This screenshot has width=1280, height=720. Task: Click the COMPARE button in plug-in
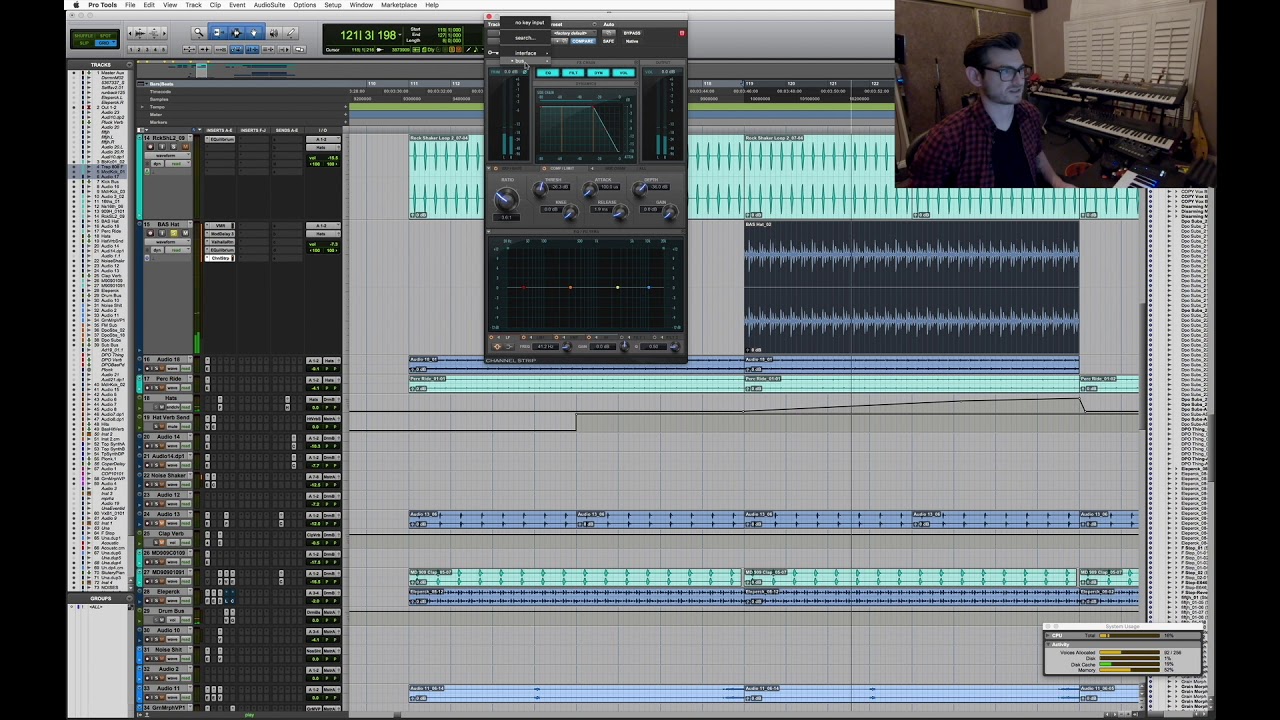583,41
